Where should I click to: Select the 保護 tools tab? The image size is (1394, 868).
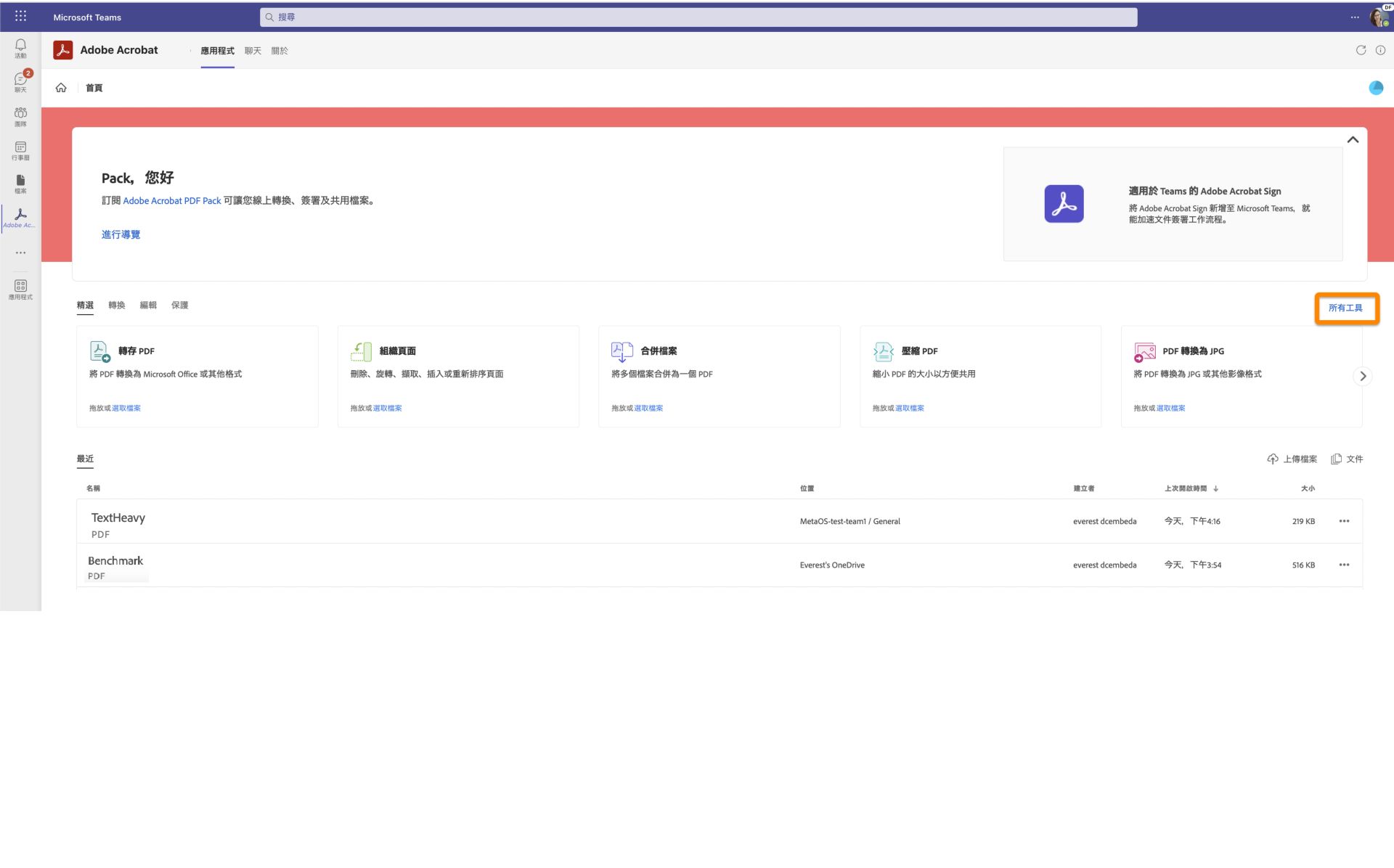point(180,305)
